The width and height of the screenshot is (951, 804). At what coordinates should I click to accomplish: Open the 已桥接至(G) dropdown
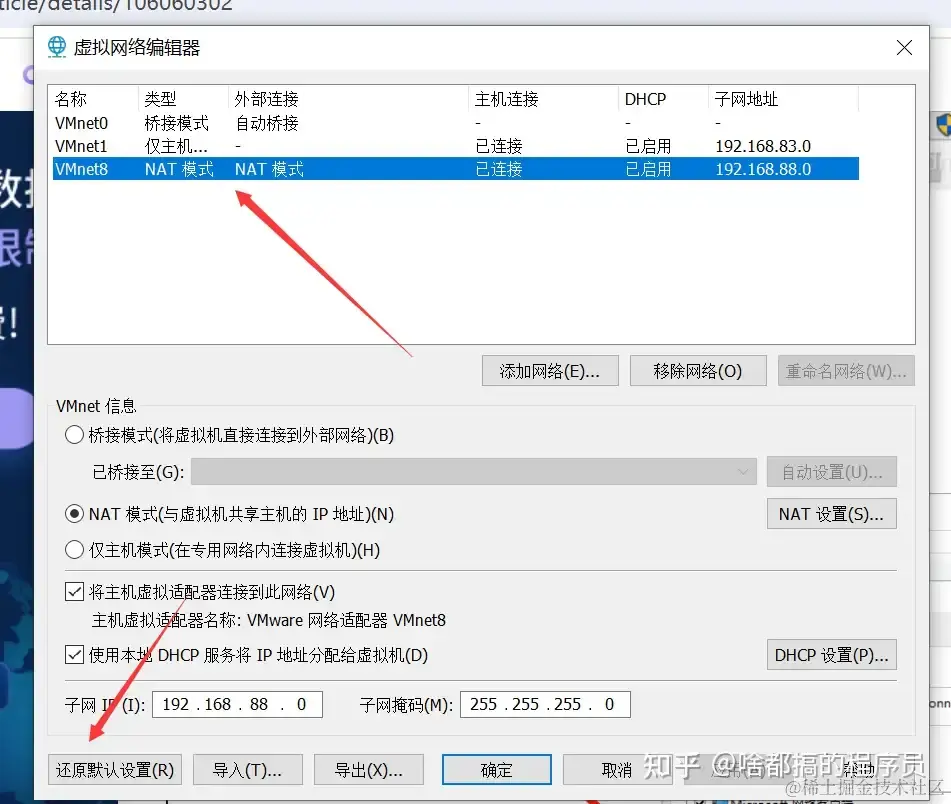(x=474, y=472)
